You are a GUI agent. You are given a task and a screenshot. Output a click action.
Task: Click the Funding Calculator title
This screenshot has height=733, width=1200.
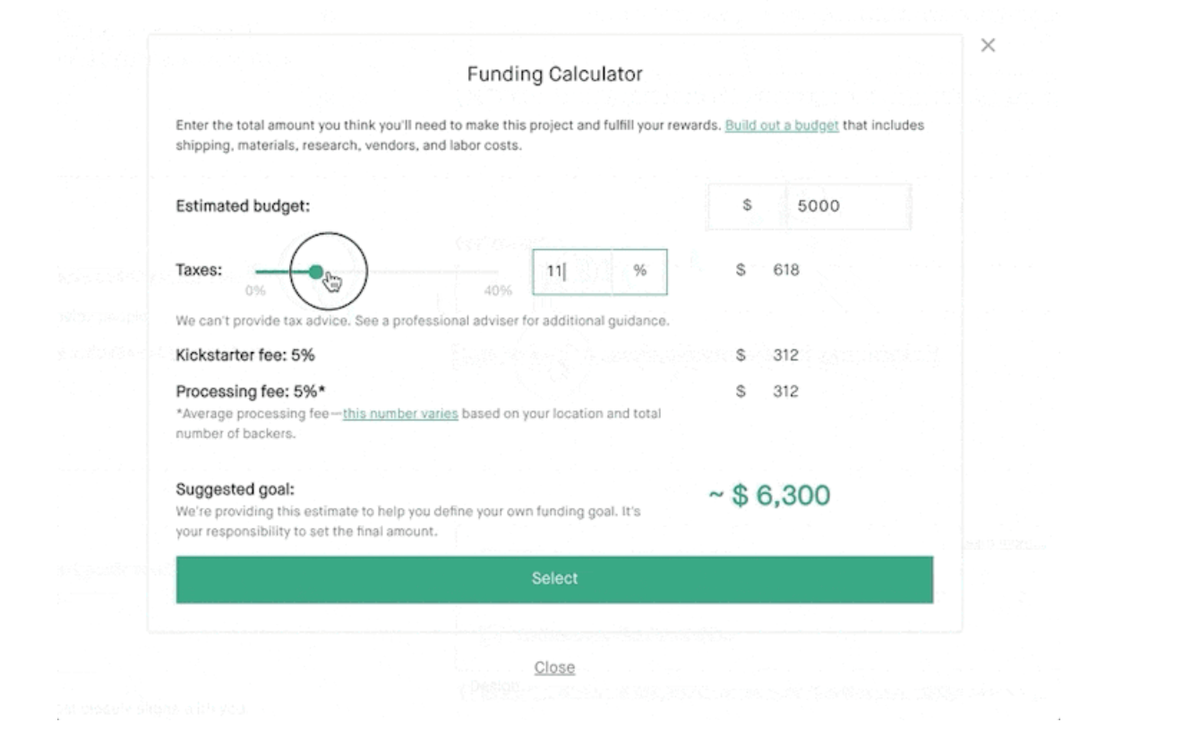coord(555,74)
